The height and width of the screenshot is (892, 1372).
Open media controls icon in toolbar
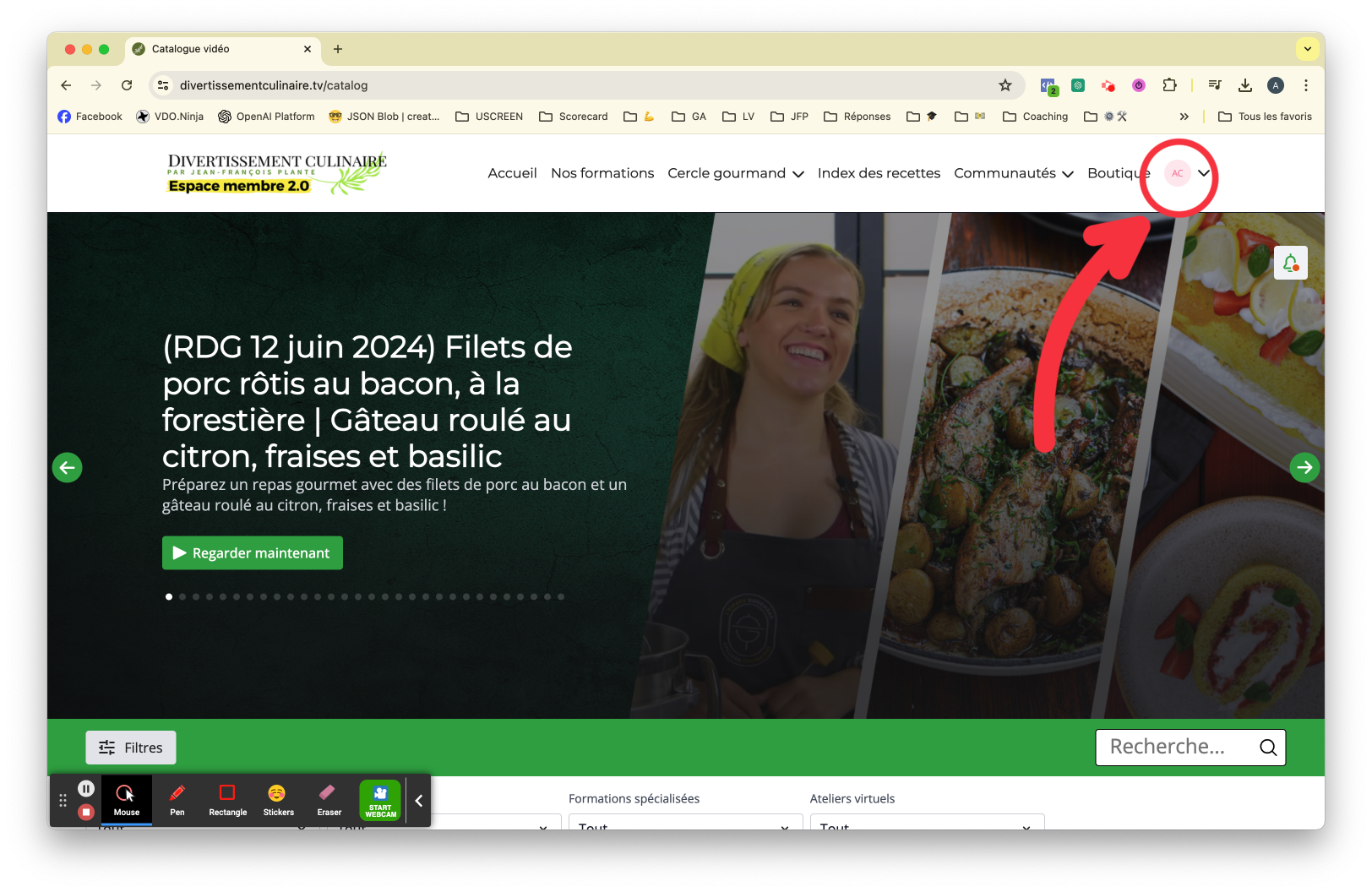pos(1215,85)
